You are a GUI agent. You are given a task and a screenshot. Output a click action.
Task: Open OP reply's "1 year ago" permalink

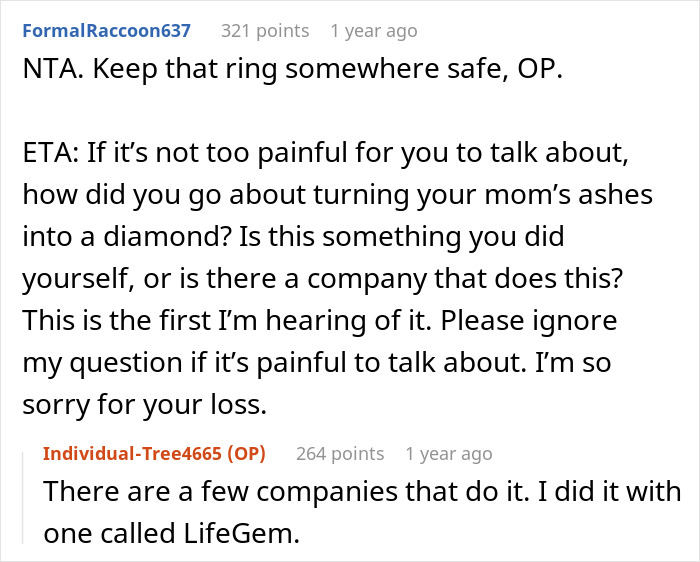click(x=449, y=453)
